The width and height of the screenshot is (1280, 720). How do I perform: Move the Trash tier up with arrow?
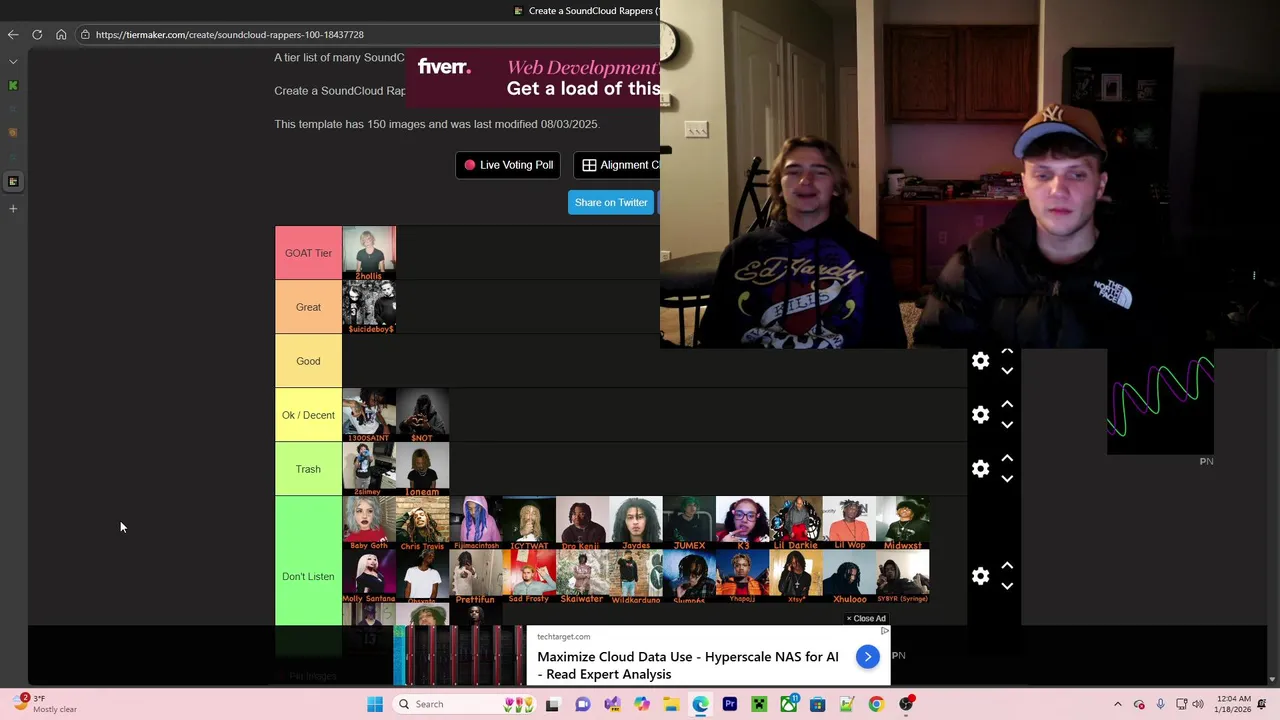1007,459
